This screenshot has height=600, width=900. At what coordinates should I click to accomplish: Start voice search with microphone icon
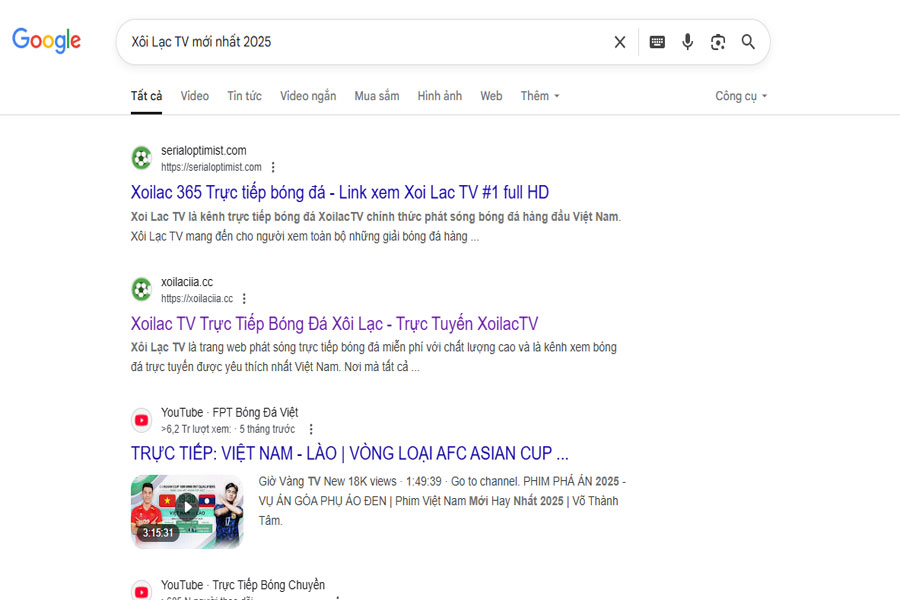[687, 42]
